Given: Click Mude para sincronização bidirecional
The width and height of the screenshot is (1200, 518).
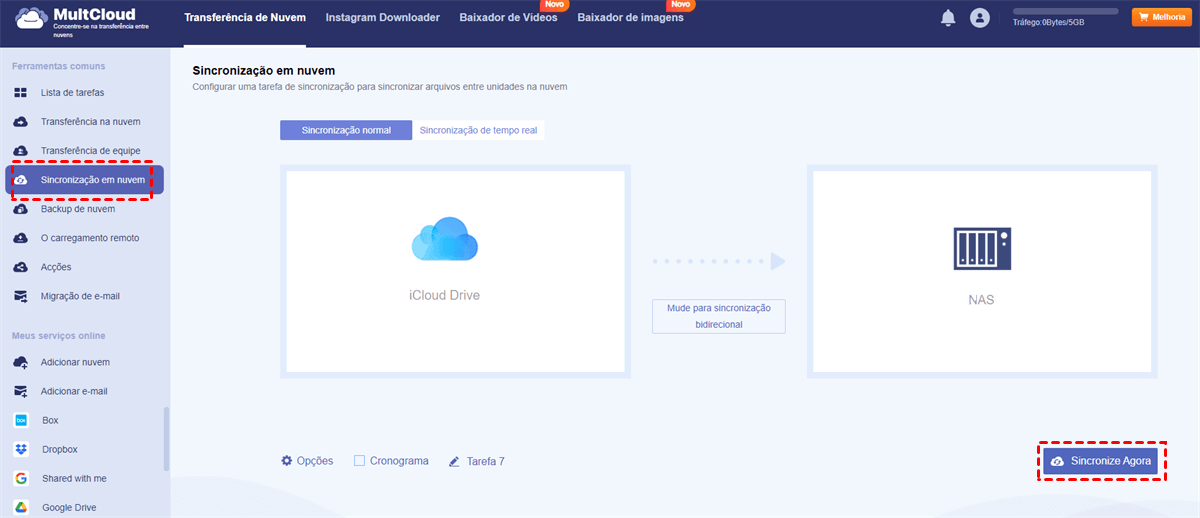Looking at the screenshot, I should 719,316.
